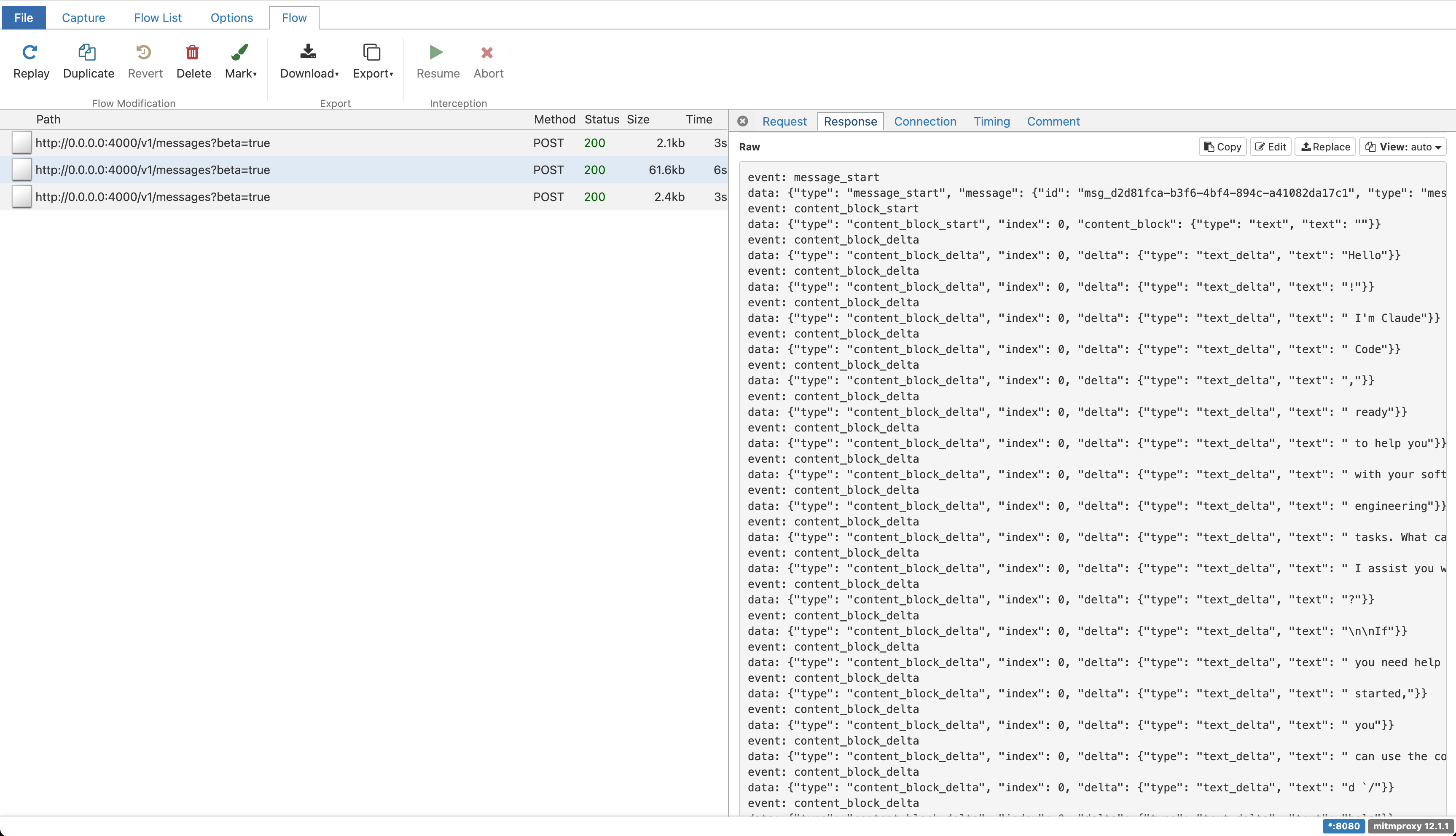
Task: Tick the checkbox for the 2.4kb flow
Action: (22, 197)
